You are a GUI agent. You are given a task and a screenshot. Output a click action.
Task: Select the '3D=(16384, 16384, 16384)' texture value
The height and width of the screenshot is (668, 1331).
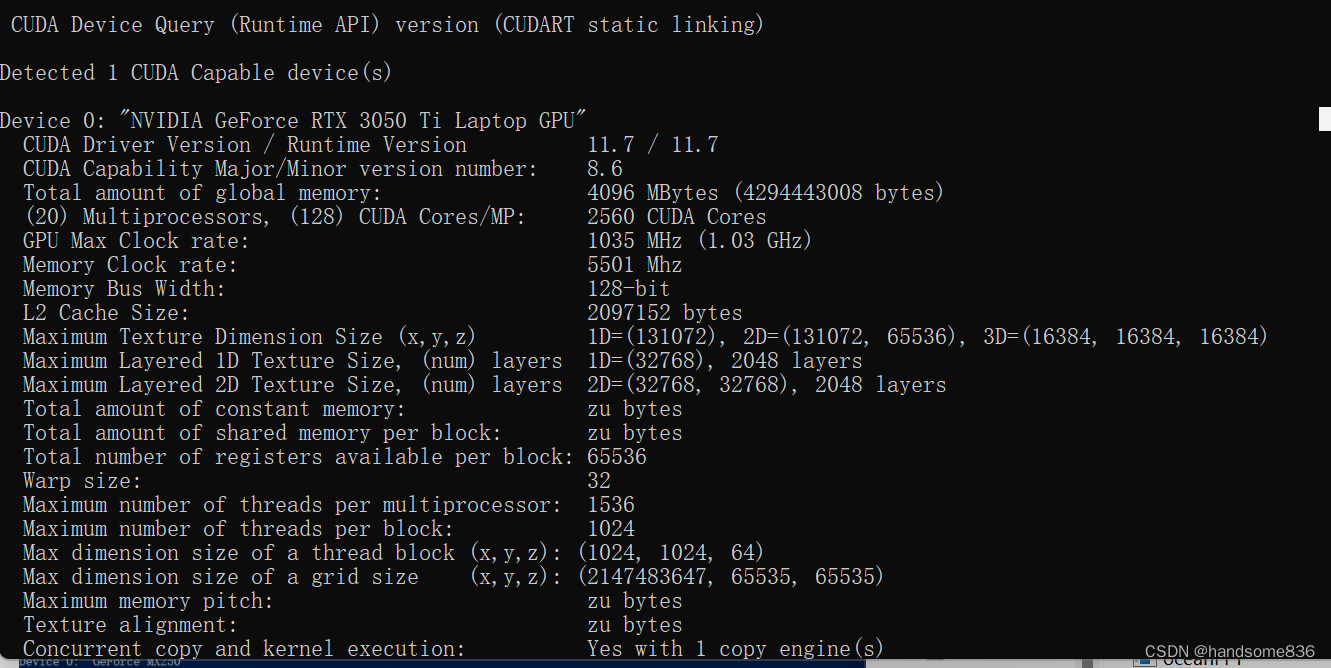pos(1126,337)
